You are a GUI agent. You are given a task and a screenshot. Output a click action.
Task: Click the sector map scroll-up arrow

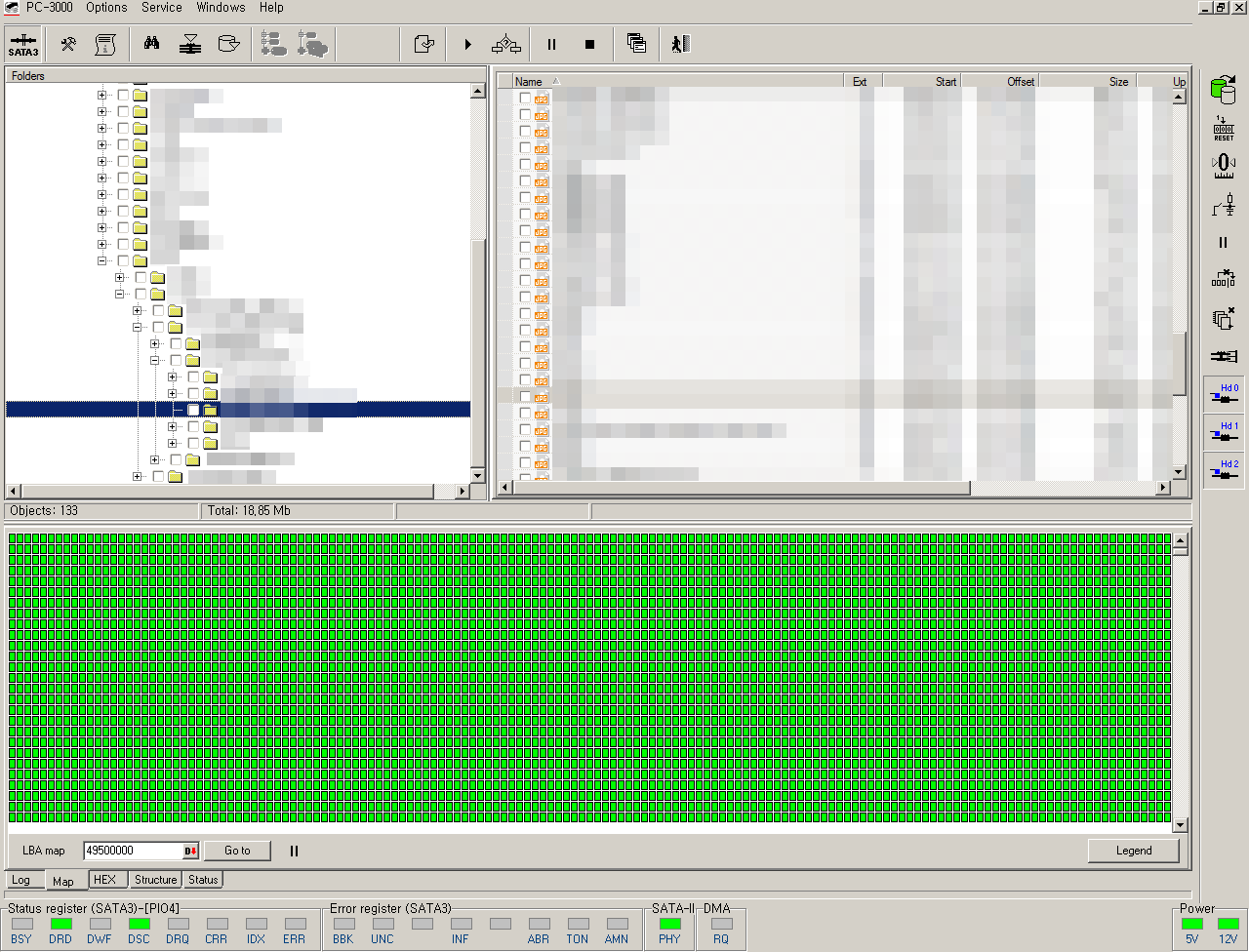[1181, 540]
